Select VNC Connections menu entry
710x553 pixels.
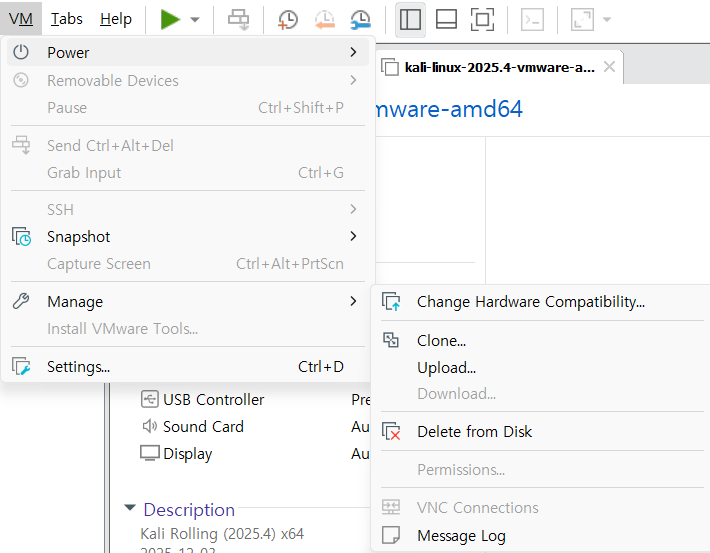540,508
